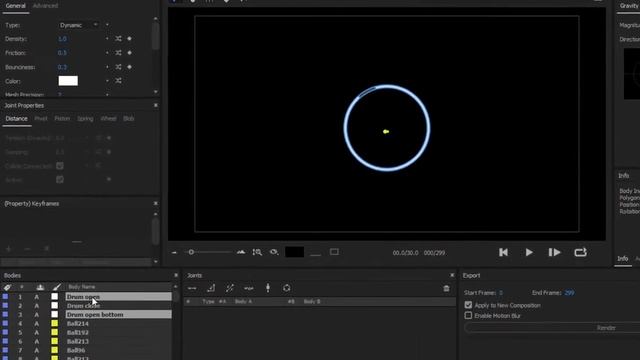Open Color options arrow
The width and height of the screenshot is (640, 360).
[x=107, y=81]
